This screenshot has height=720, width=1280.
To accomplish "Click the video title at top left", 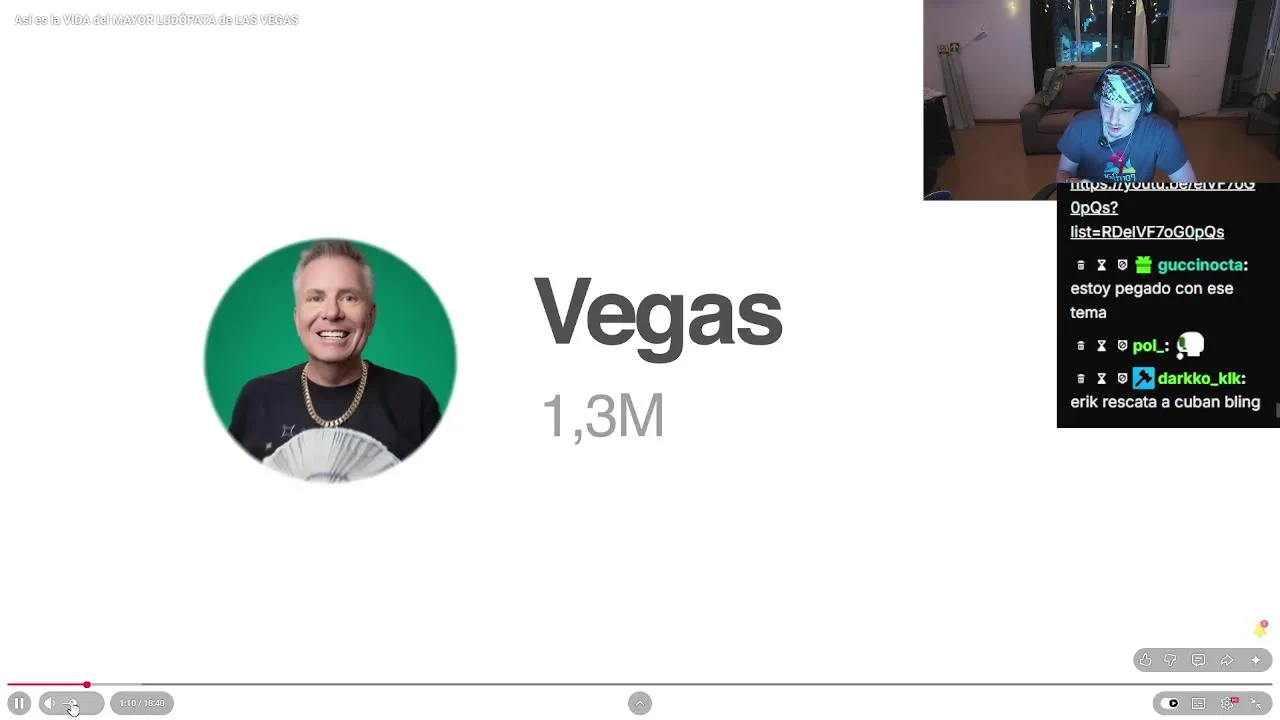I will click(156, 20).
